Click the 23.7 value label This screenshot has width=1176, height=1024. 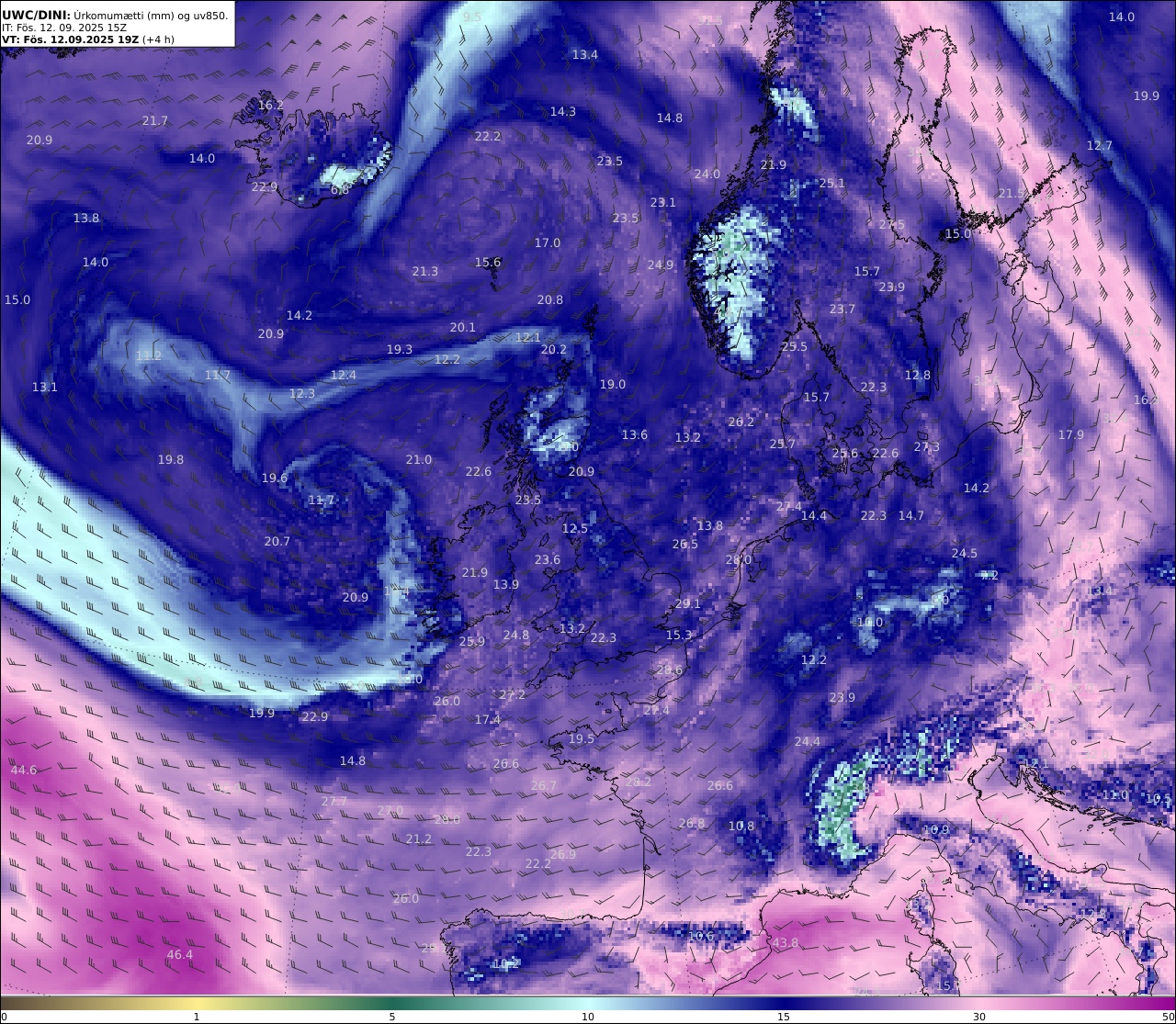(842, 309)
